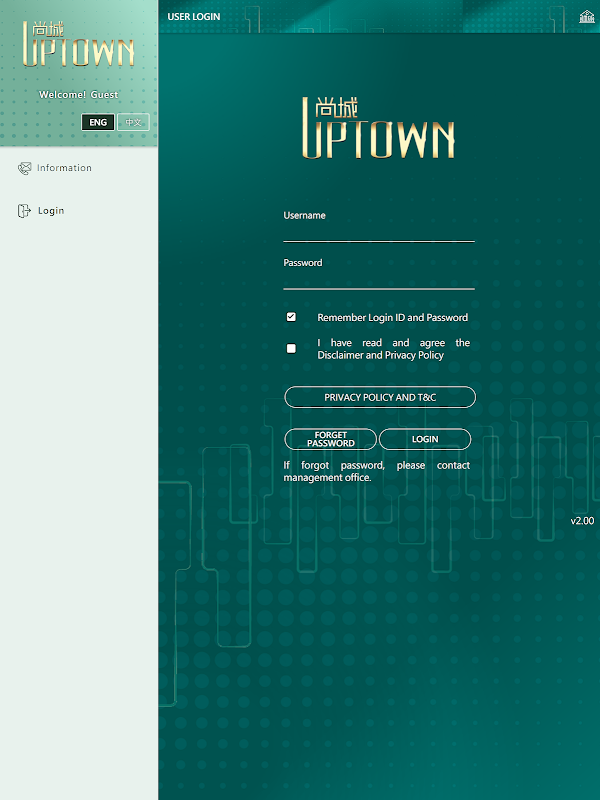
Task: Click the Login door icon in sidebar
Action: tap(24, 211)
